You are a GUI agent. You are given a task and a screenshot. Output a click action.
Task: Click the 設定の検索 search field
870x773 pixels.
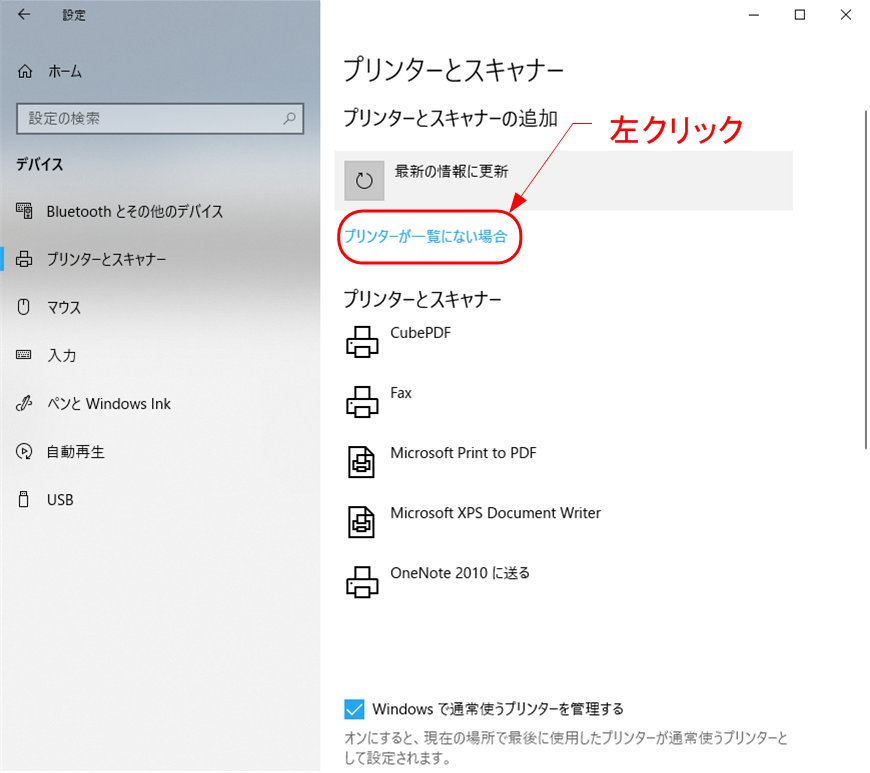point(160,118)
